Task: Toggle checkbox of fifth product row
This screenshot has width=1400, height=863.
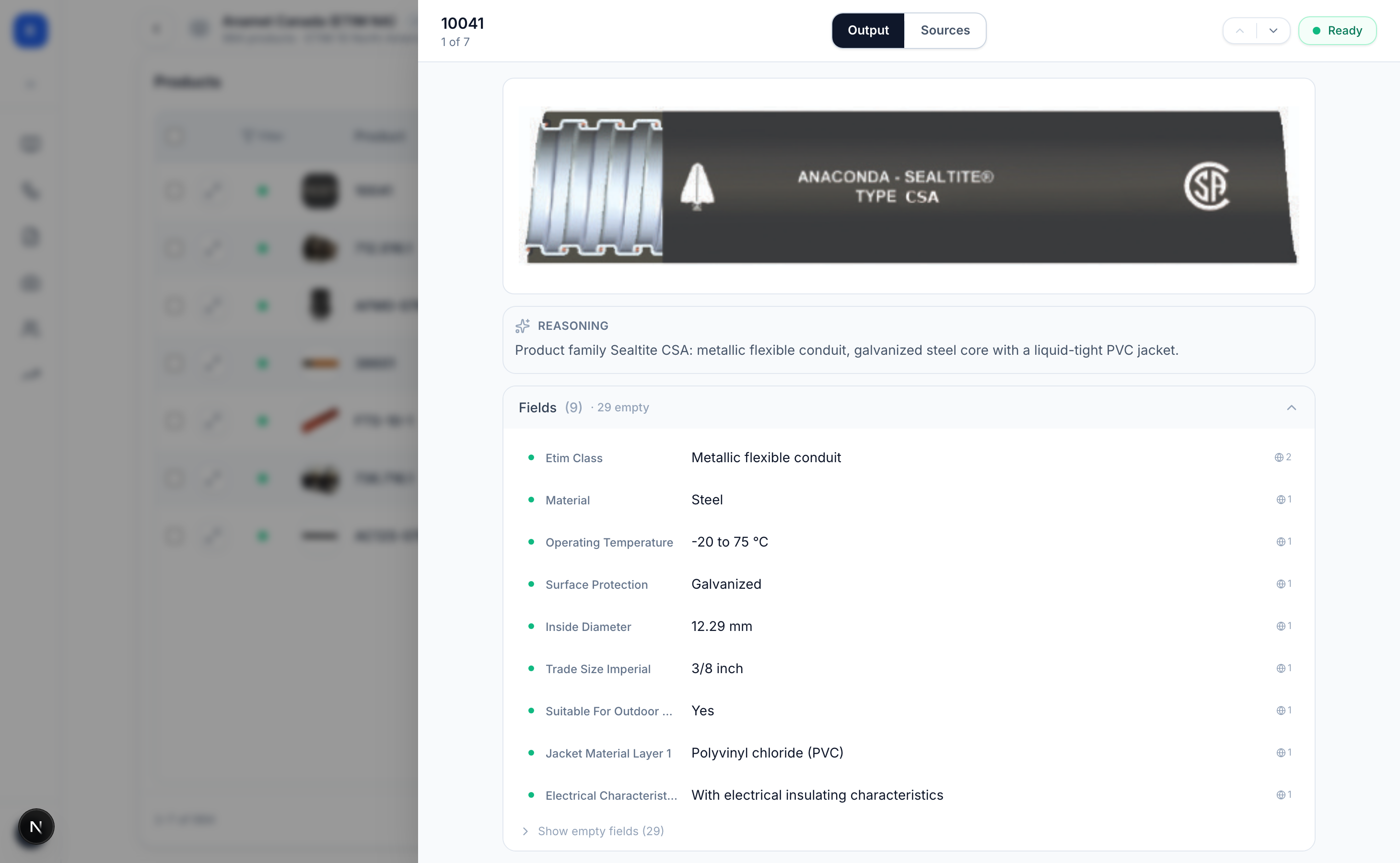Action: tap(175, 420)
